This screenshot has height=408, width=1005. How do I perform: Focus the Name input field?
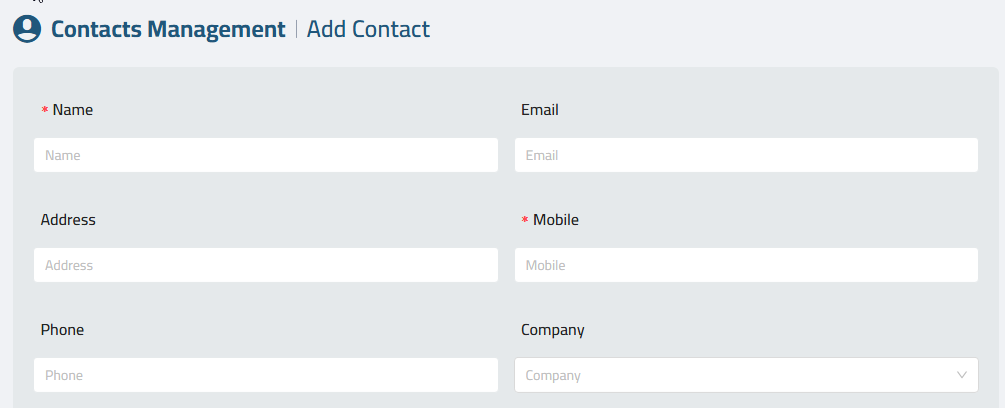[266, 155]
